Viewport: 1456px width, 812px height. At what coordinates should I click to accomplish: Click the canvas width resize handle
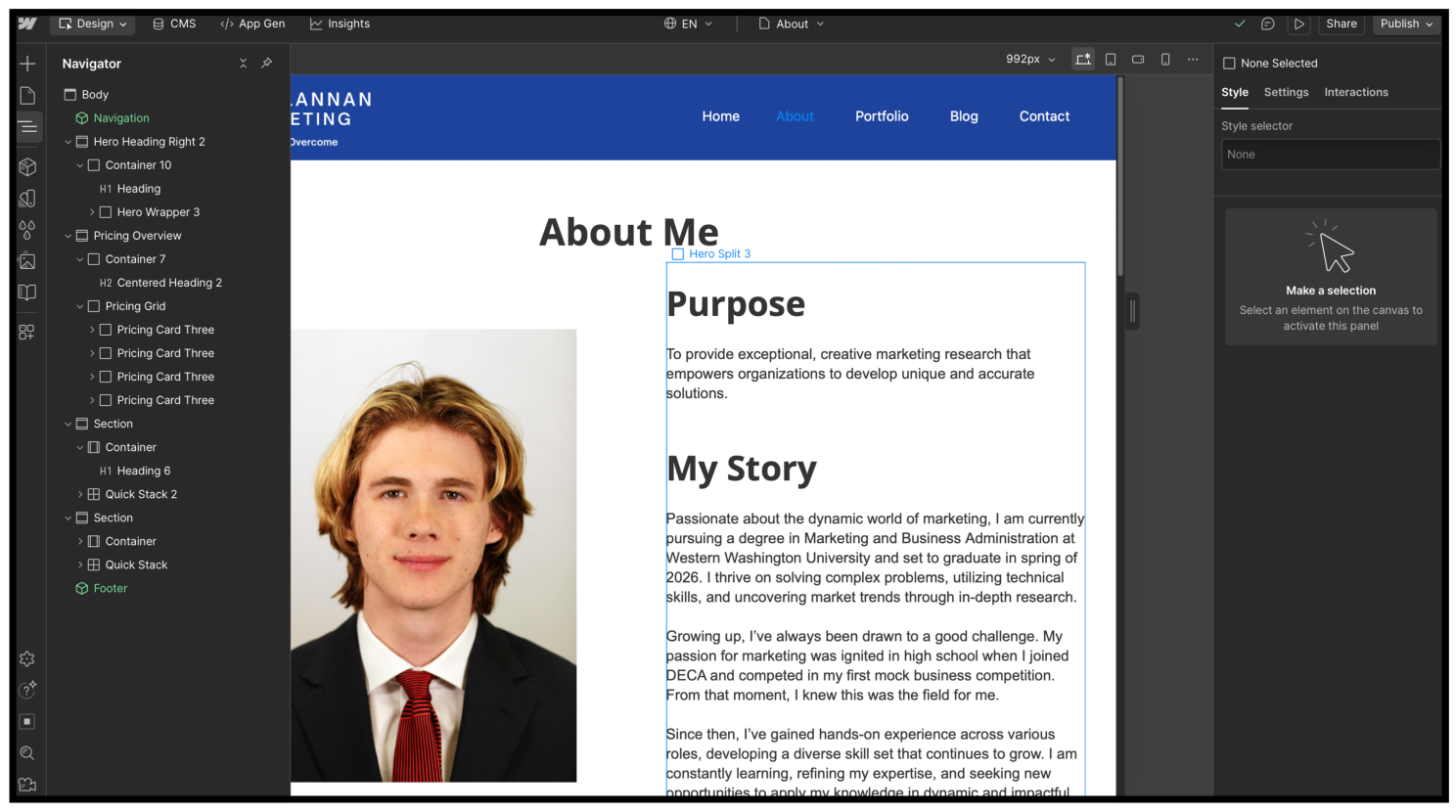pyautogui.click(x=1132, y=311)
